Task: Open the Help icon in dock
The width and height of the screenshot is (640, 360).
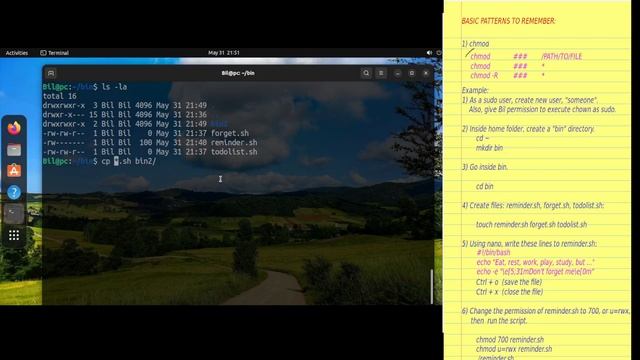Action: (x=14, y=192)
